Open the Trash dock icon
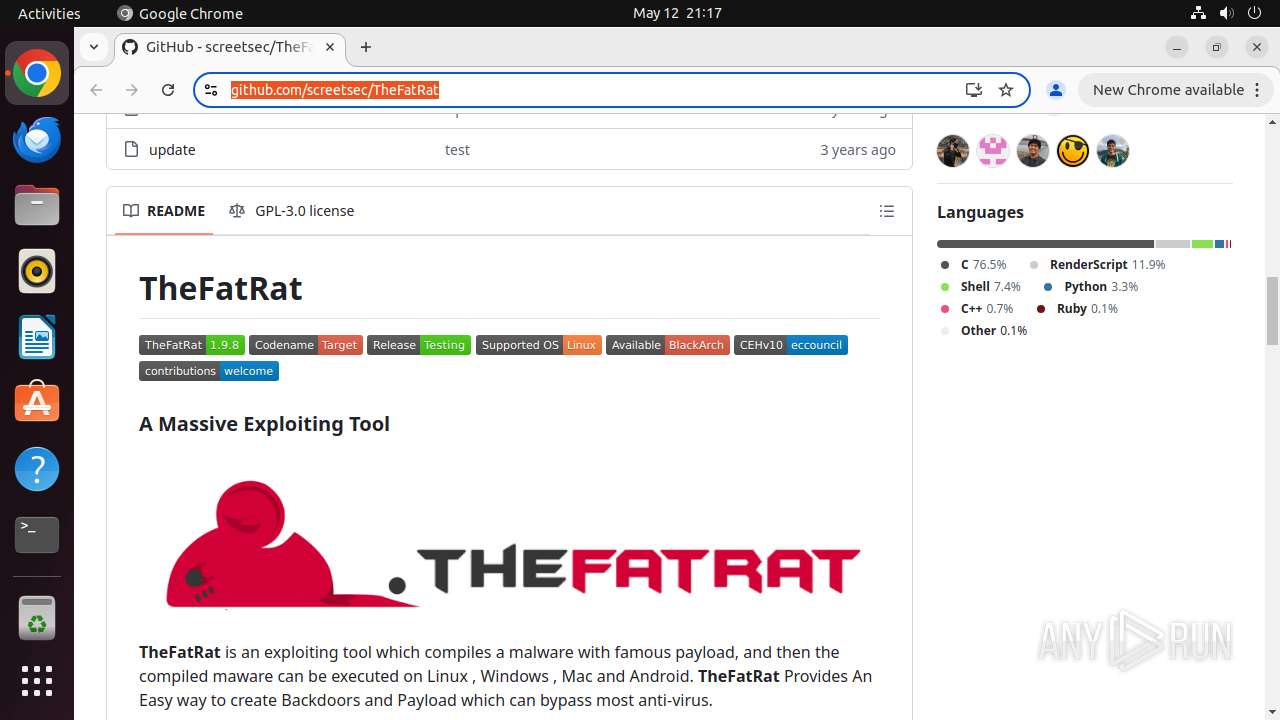Viewport: 1280px width, 720px height. pos(37,617)
